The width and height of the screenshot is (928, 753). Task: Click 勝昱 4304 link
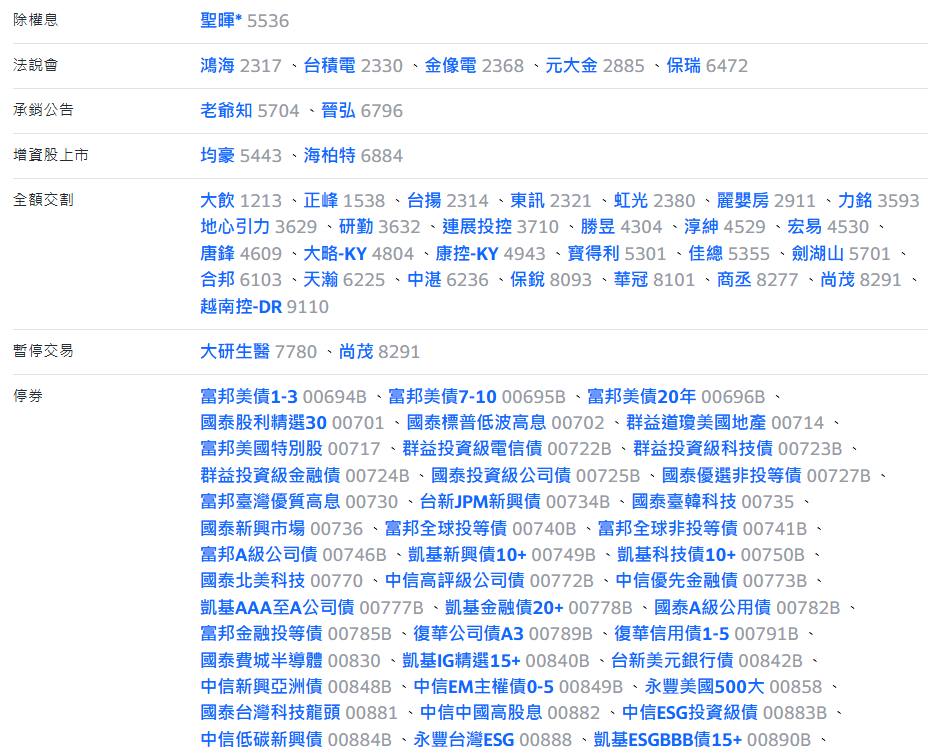click(x=622, y=227)
